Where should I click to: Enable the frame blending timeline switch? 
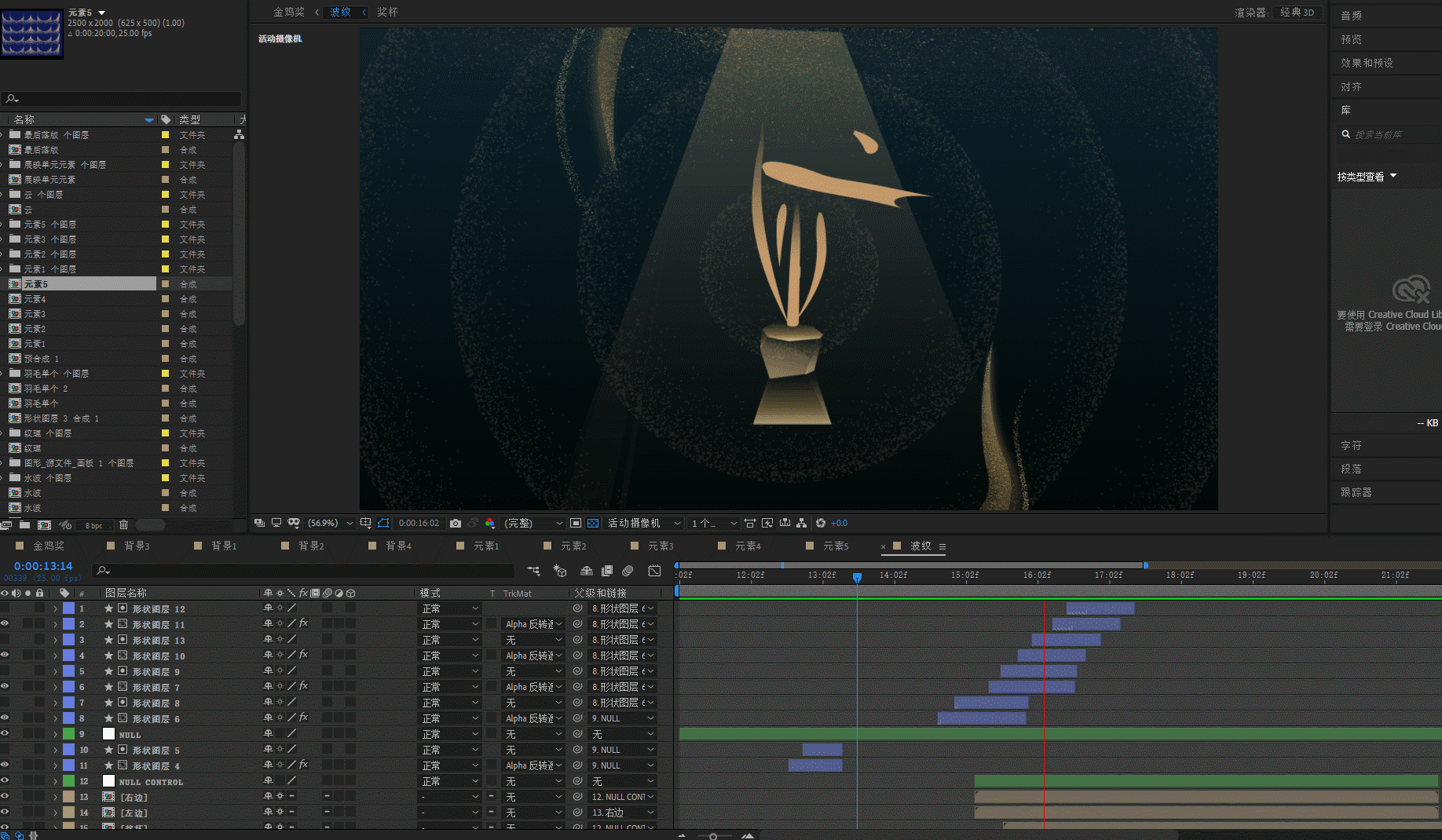pyautogui.click(x=607, y=571)
